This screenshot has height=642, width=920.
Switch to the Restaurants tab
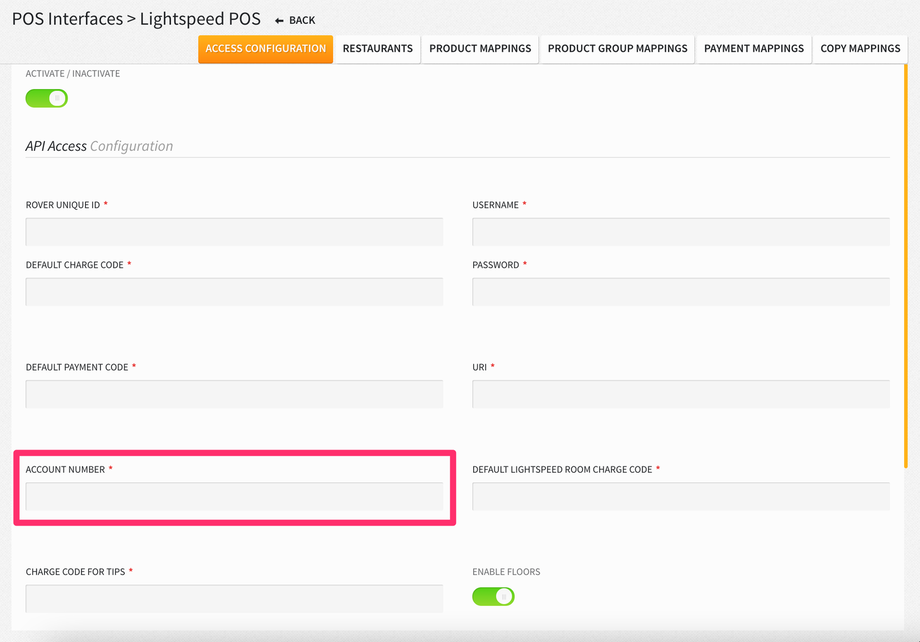(x=378, y=49)
